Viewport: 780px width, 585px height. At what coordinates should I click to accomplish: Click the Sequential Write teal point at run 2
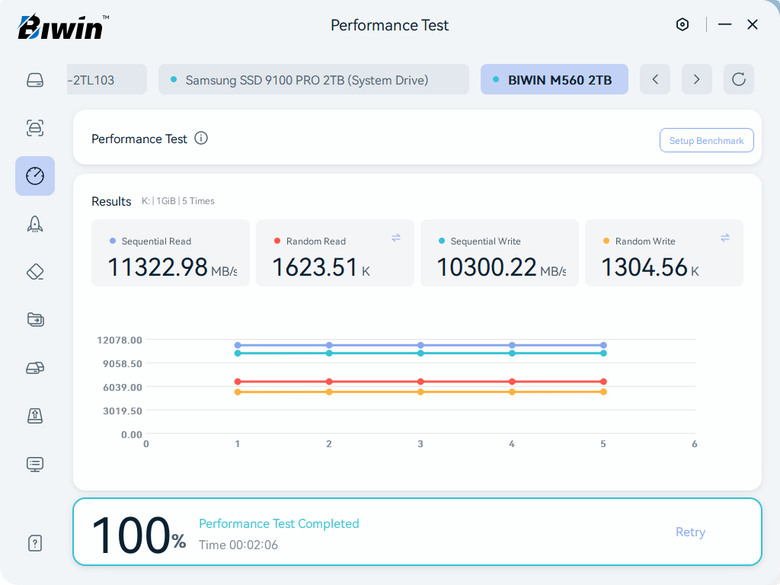tap(329, 353)
